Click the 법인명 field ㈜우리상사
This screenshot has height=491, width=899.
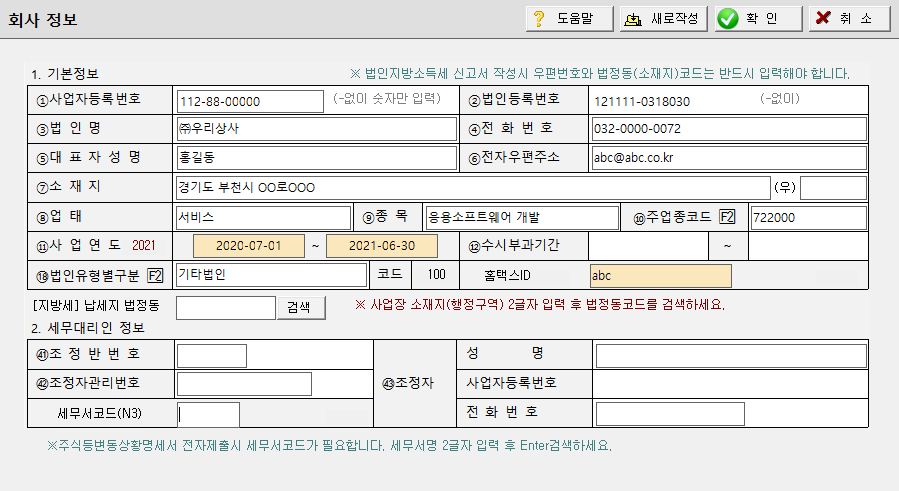tap(316, 129)
